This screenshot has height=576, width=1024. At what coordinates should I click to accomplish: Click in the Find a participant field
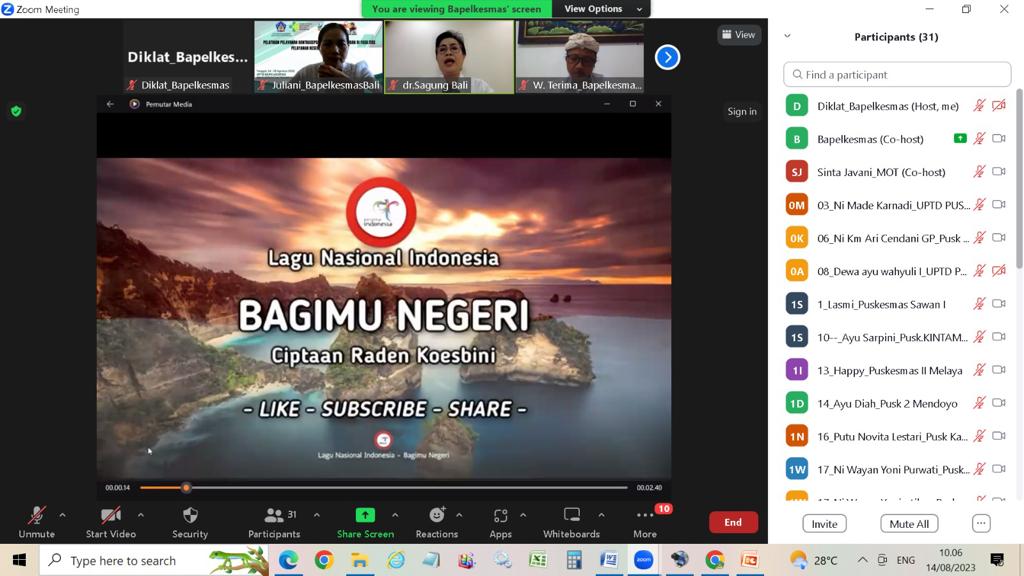coord(897,74)
